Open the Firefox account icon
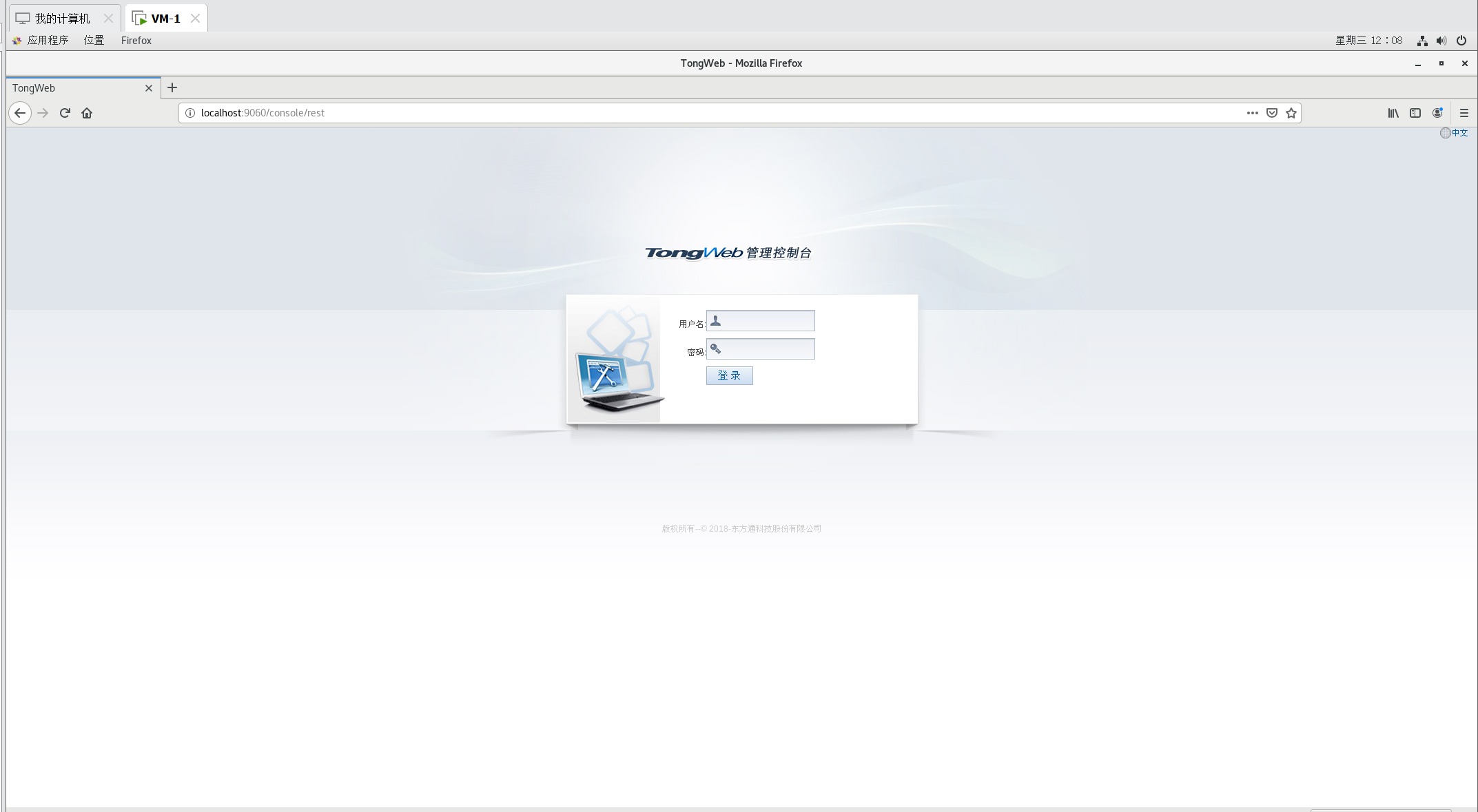 pos(1437,113)
